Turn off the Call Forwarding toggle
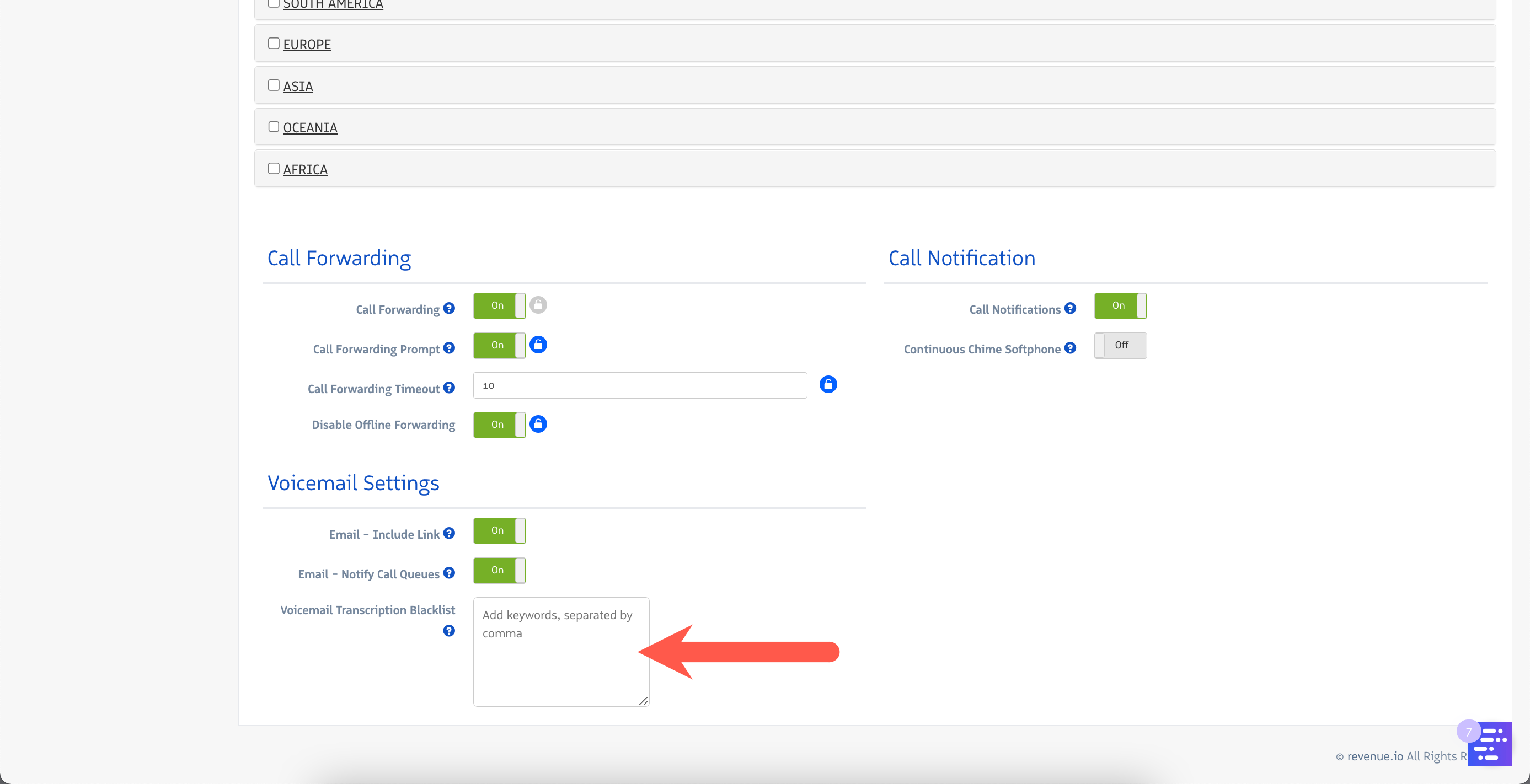1530x784 pixels. [x=499, y=305]
